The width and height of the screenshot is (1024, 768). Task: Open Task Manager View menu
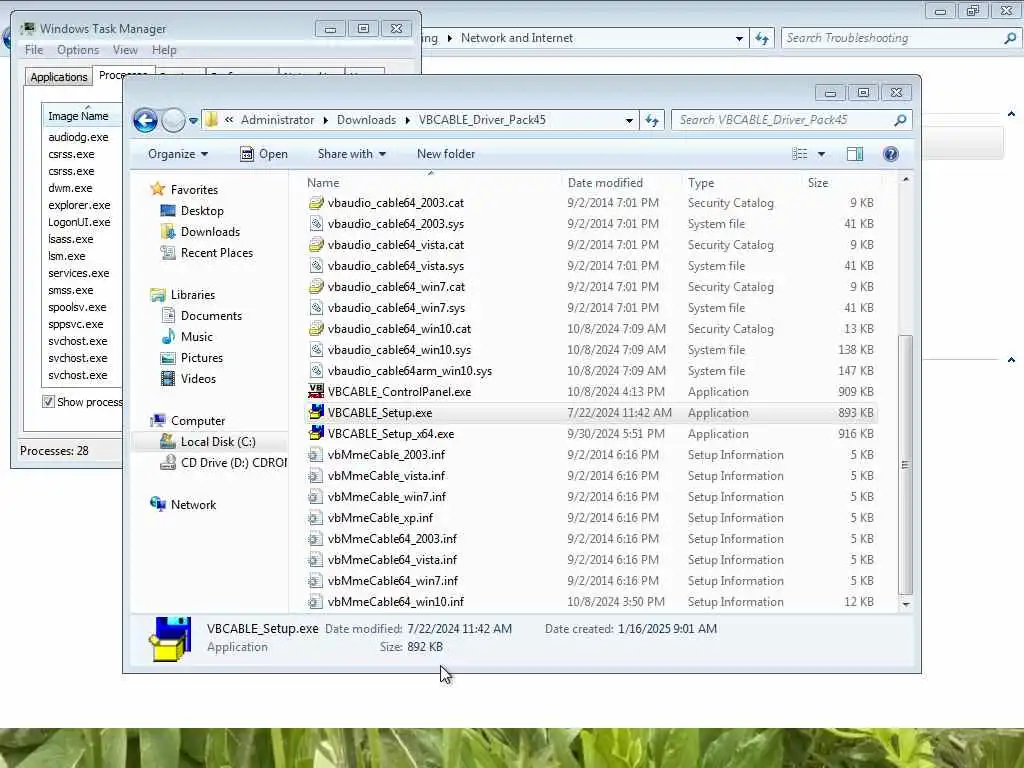125,50
